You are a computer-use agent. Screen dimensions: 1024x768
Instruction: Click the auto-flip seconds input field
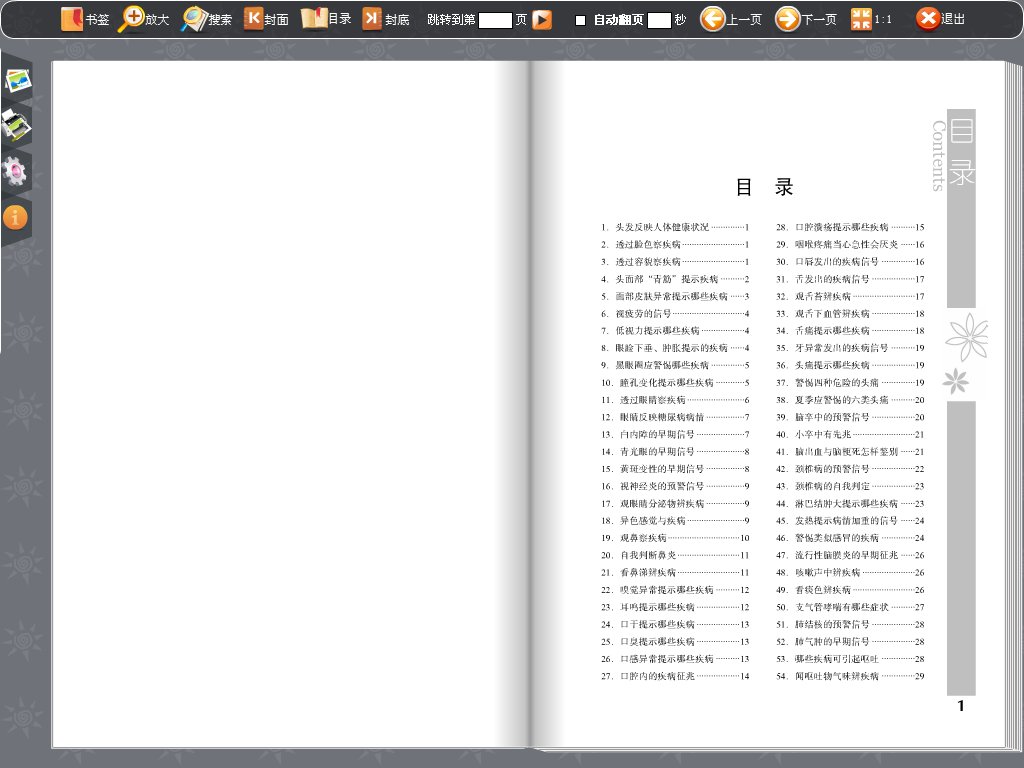click(x=659, y=20)
